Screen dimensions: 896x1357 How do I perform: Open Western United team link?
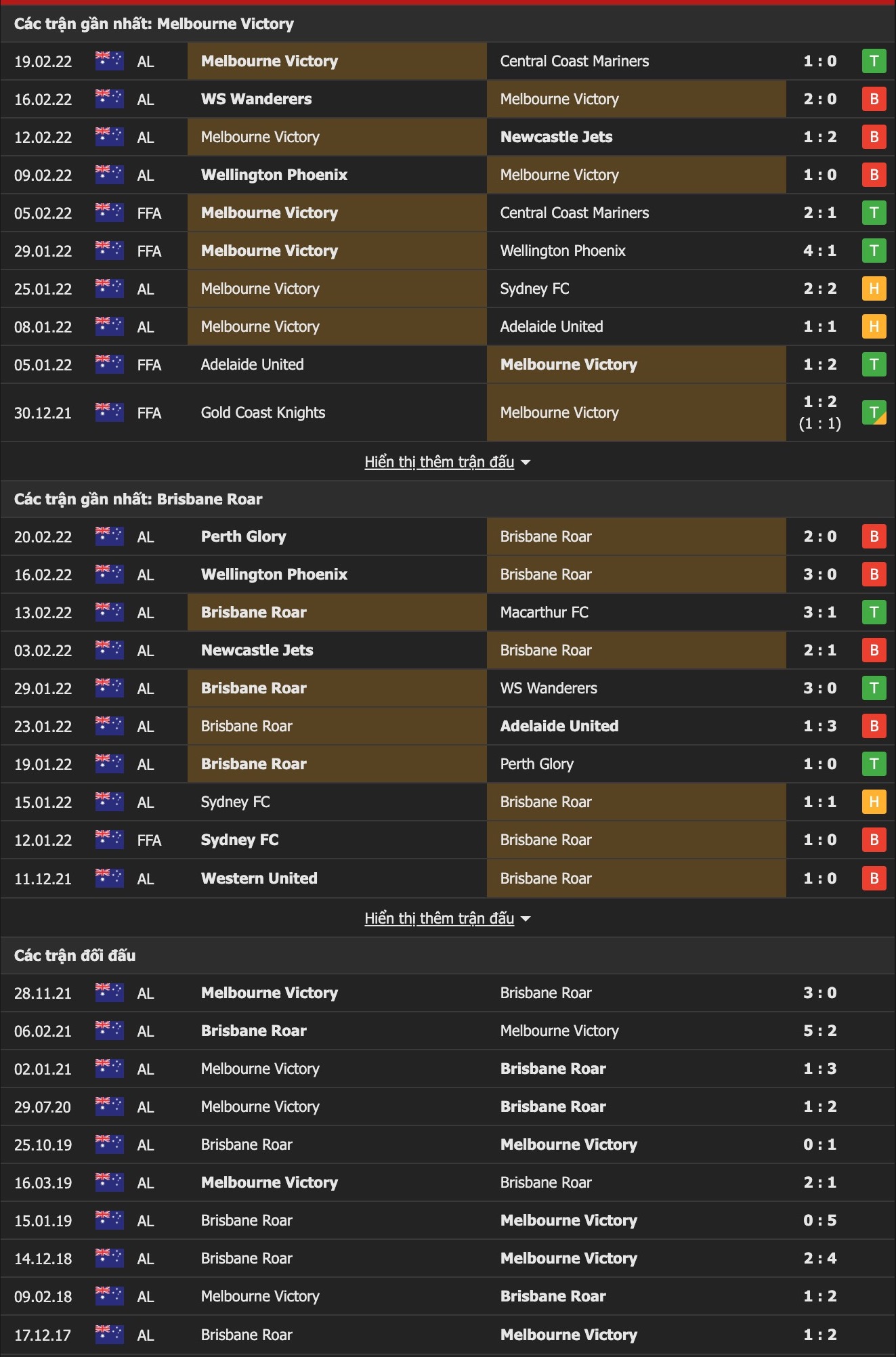[259, 878]
